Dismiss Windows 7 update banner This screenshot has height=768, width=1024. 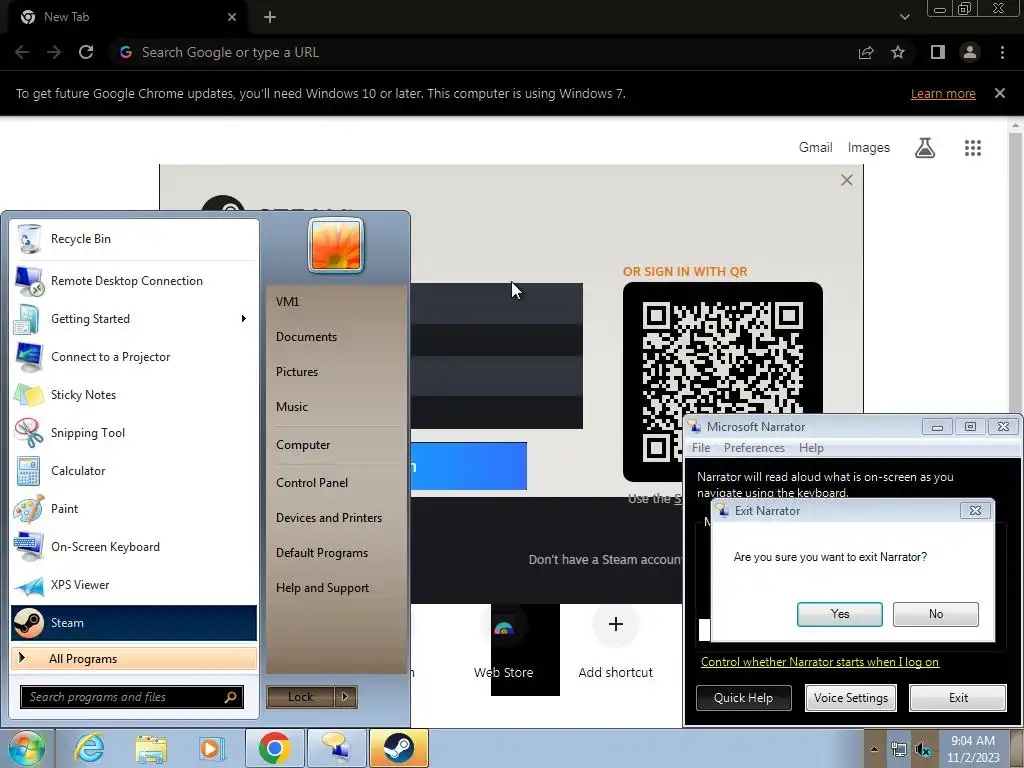(x=1000, y=93)
